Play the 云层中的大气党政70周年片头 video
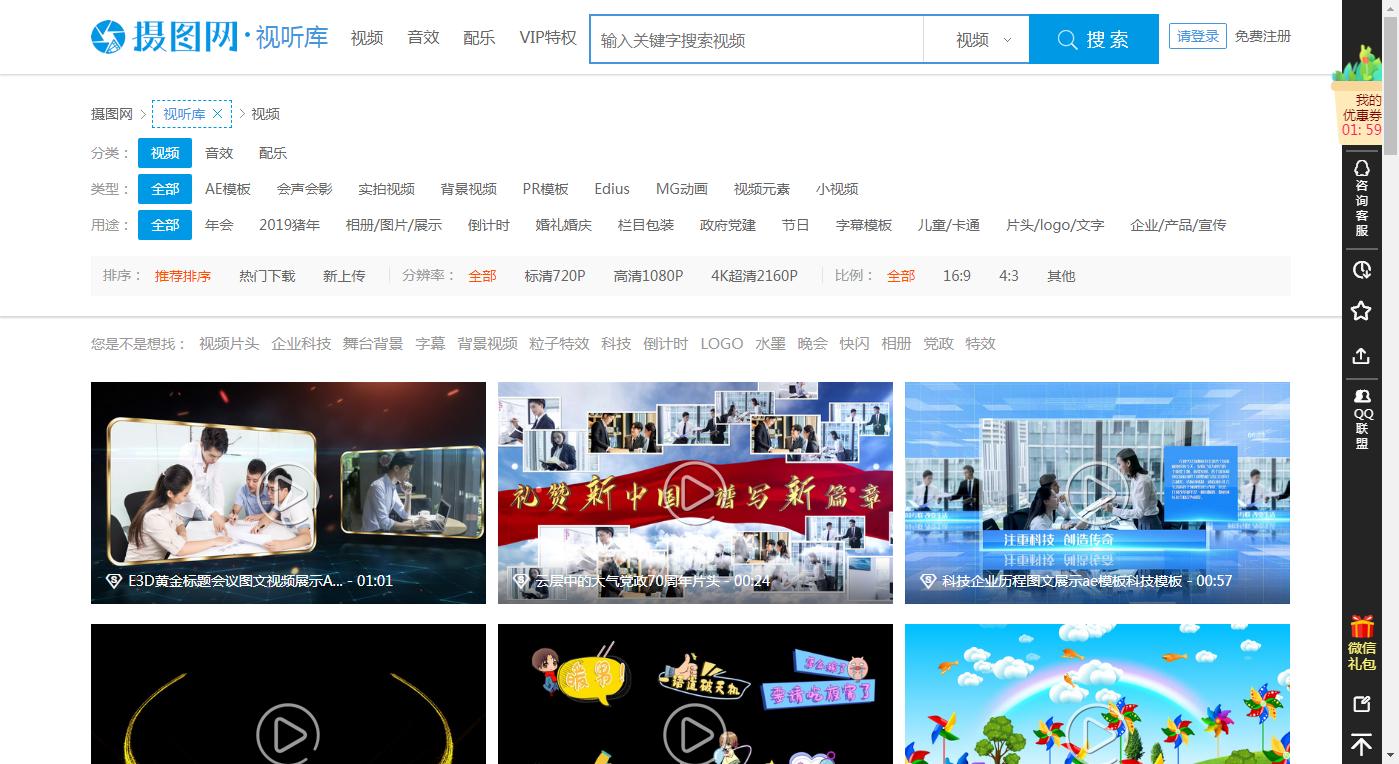 [x=694, y=492]
